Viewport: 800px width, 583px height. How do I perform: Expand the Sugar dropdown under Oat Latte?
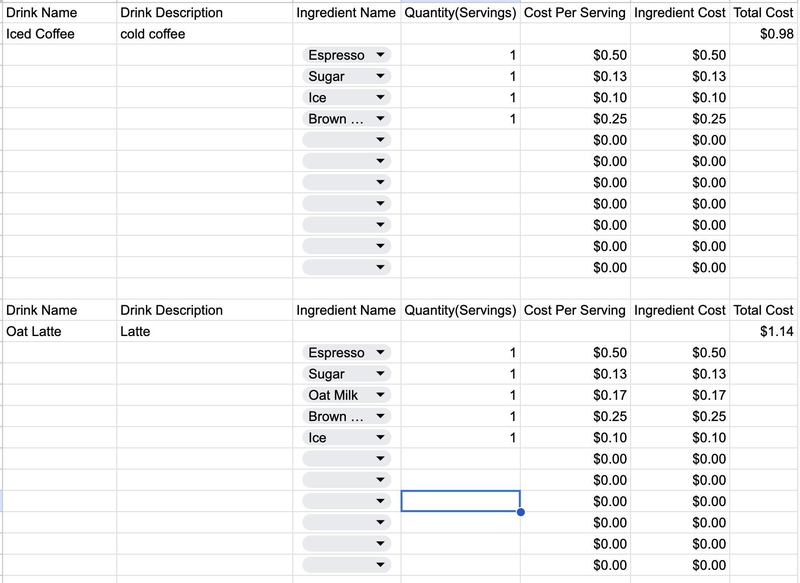pyautogui.click(x=380, y=374)
